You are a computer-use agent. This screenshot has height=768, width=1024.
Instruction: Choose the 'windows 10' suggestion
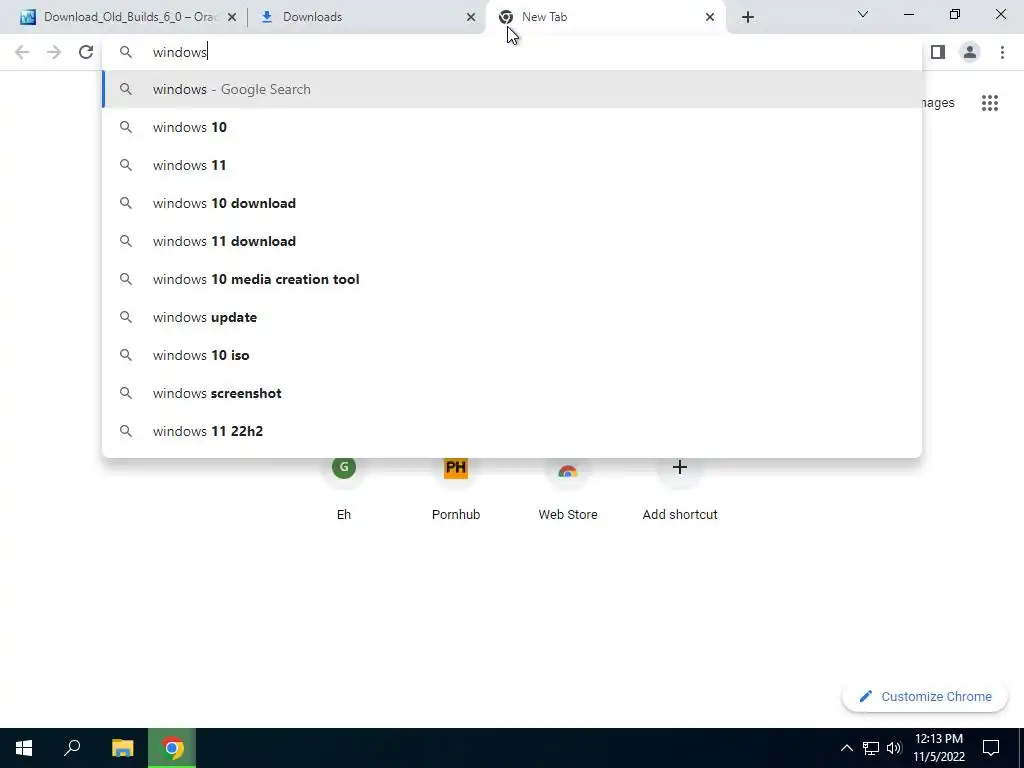(x=512, y=127)
